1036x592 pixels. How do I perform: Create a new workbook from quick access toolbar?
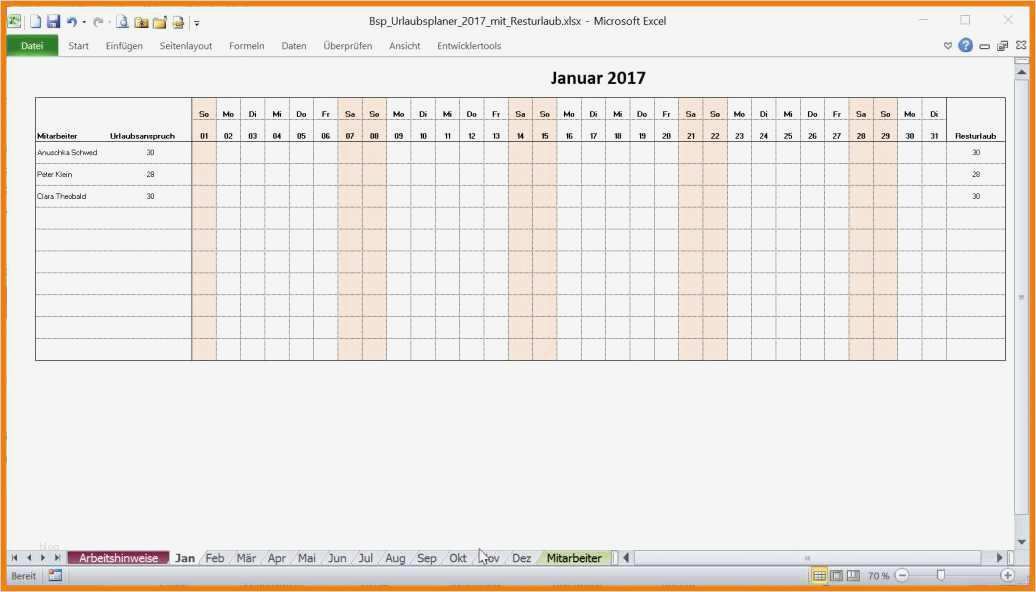(x=35, y=22)
